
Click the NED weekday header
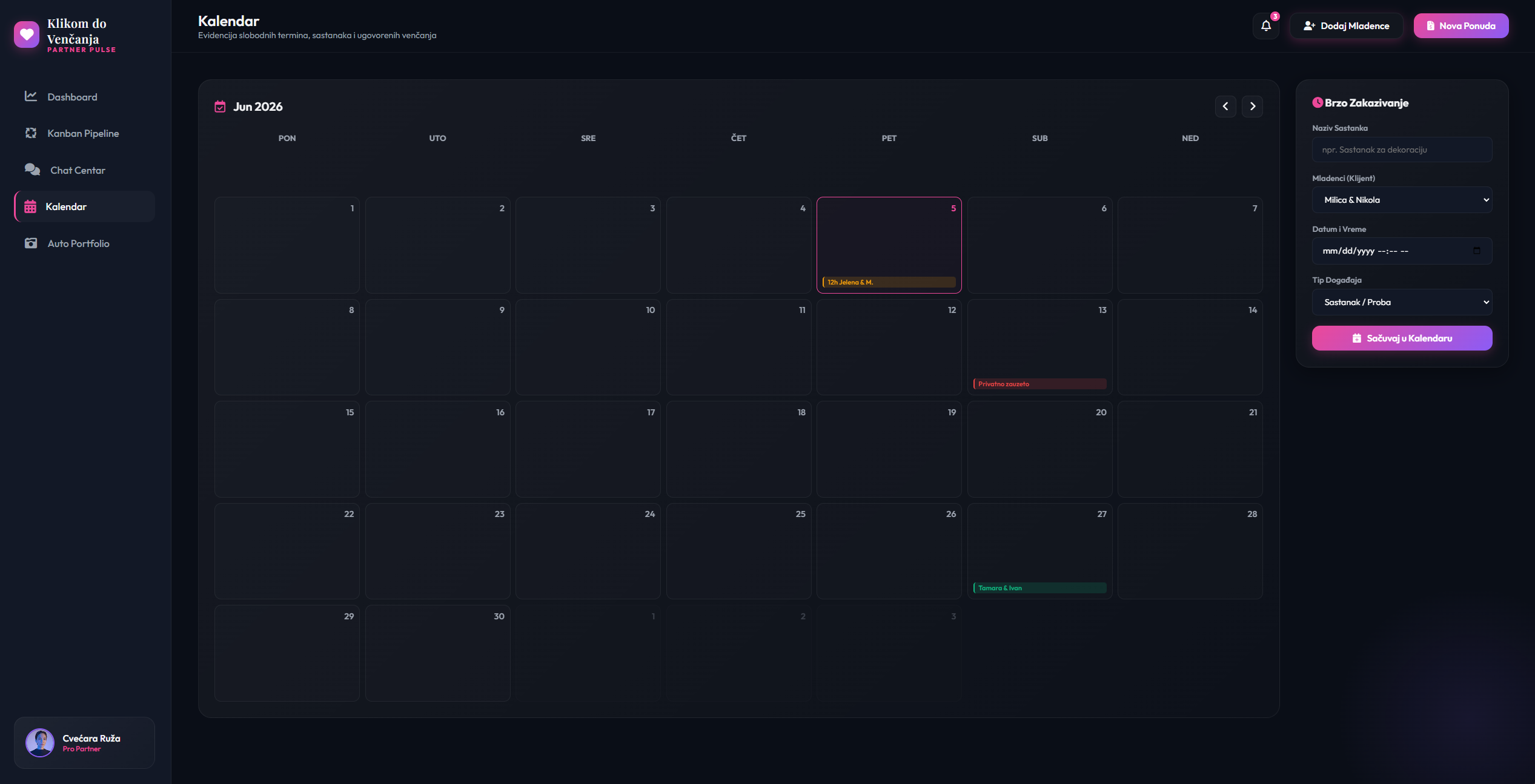click(1190, 138)
